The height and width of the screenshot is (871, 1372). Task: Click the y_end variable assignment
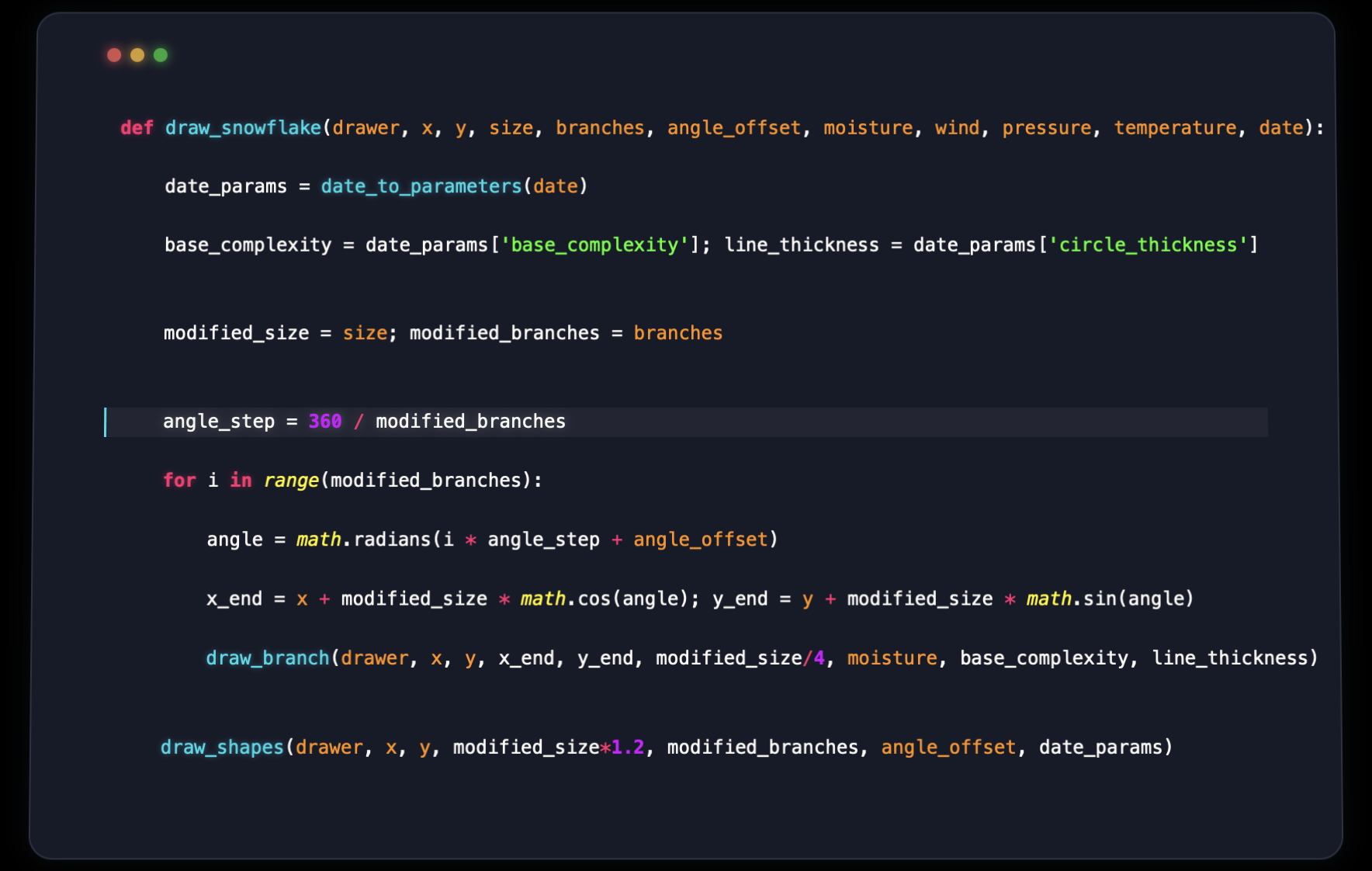pyautogui.click(x=740, y=599)
